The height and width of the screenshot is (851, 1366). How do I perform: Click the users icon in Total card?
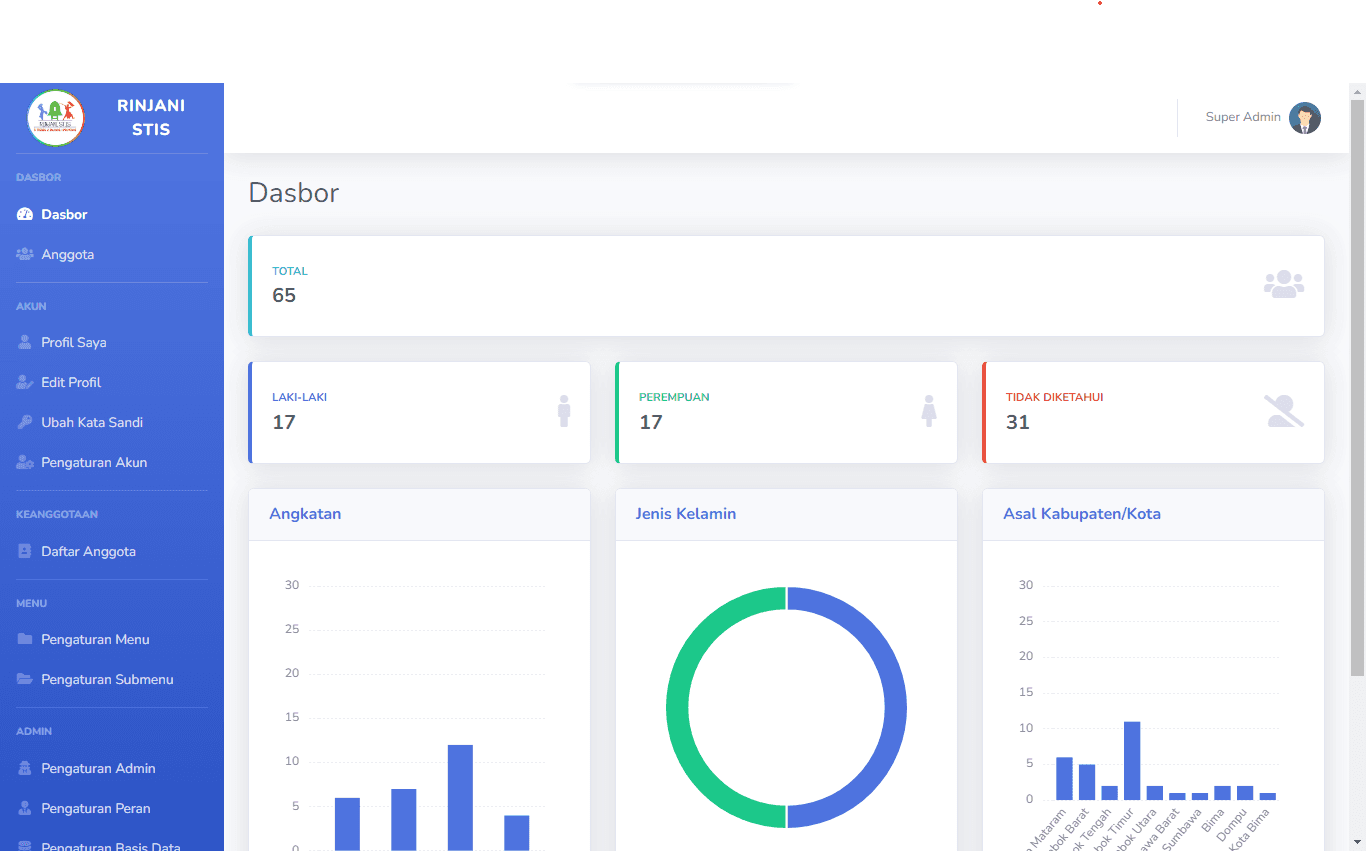pyautogui.click(x=1283, y=285)
